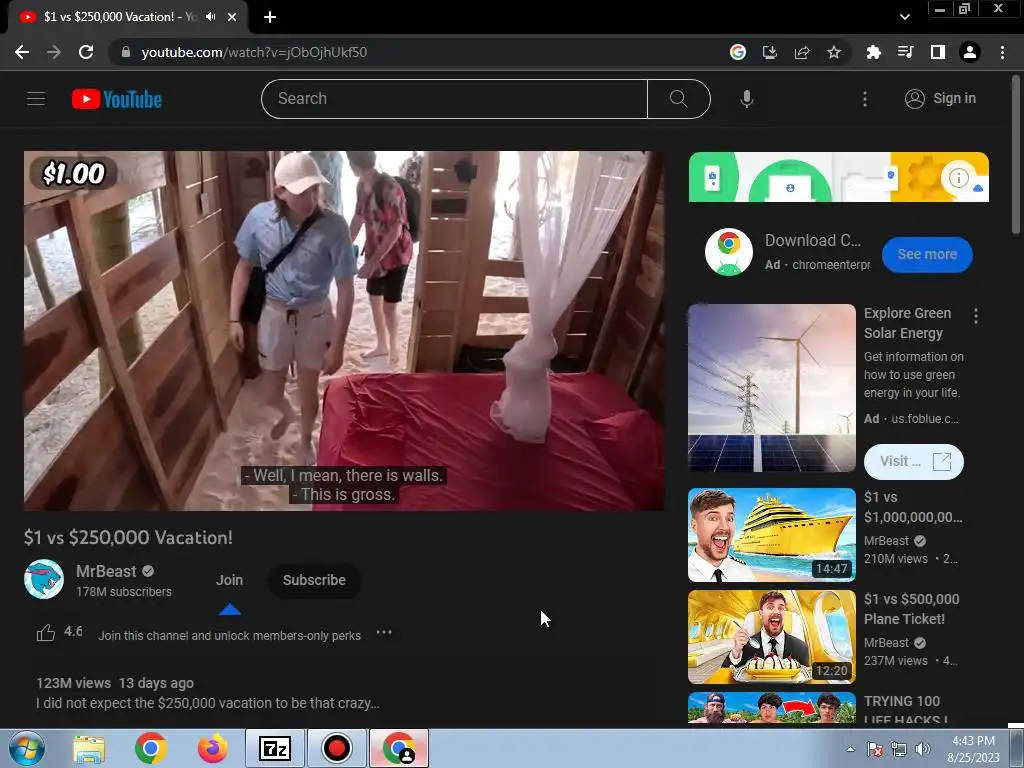Screen dimensions: 1024x768
Task: Click See more on Chrome ad
Action: 927,254
